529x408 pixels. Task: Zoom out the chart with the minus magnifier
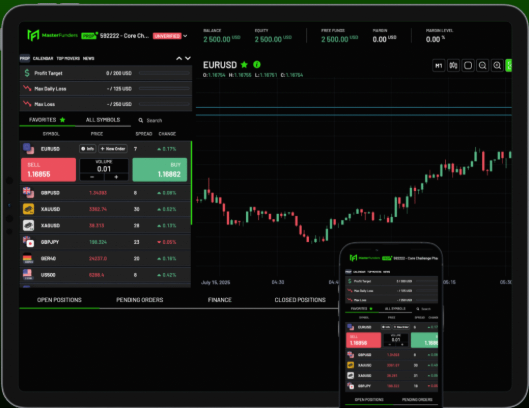coord(482,65)
